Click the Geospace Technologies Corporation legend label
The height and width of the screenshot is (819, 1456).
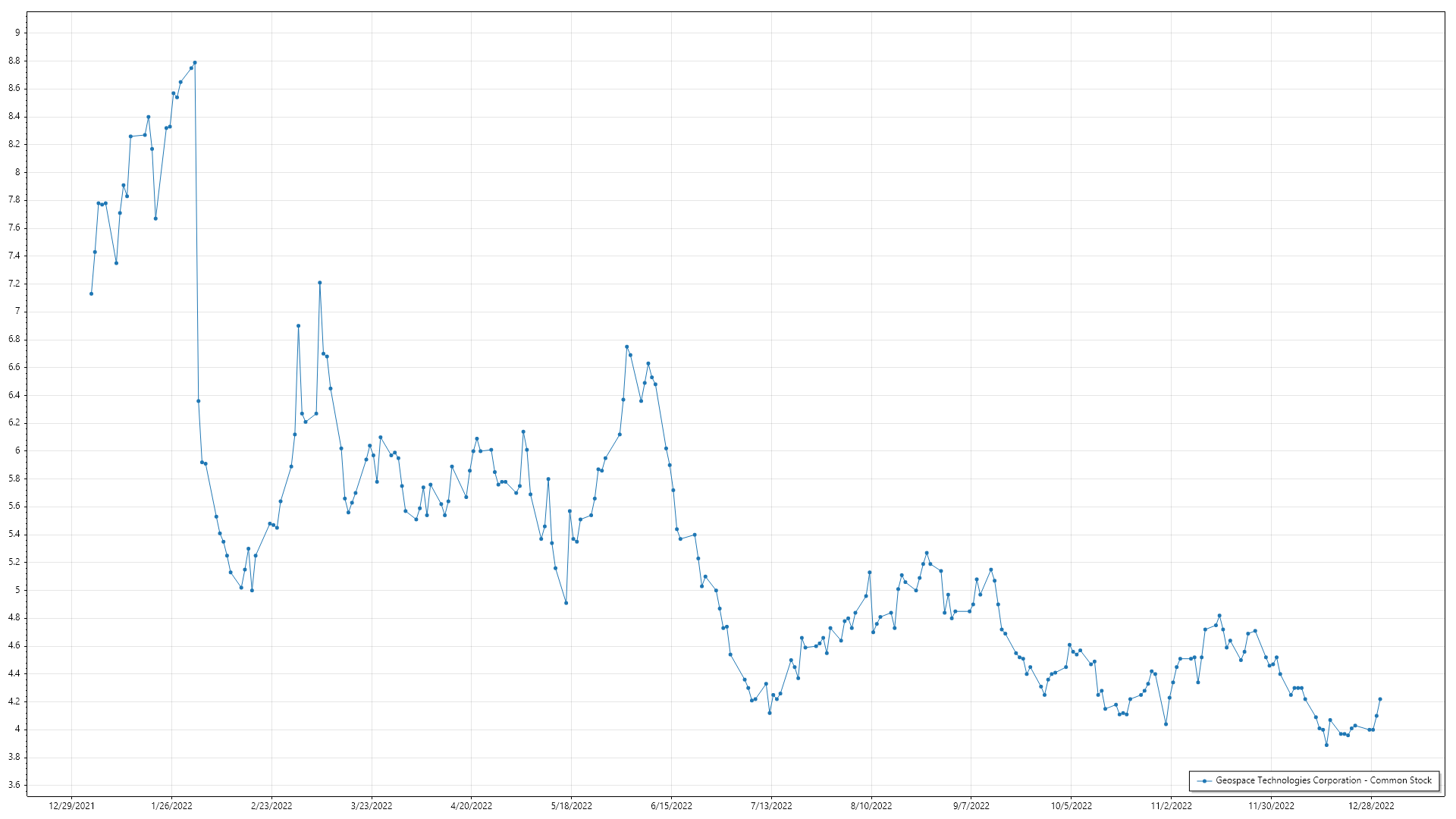click(1323, 780)
